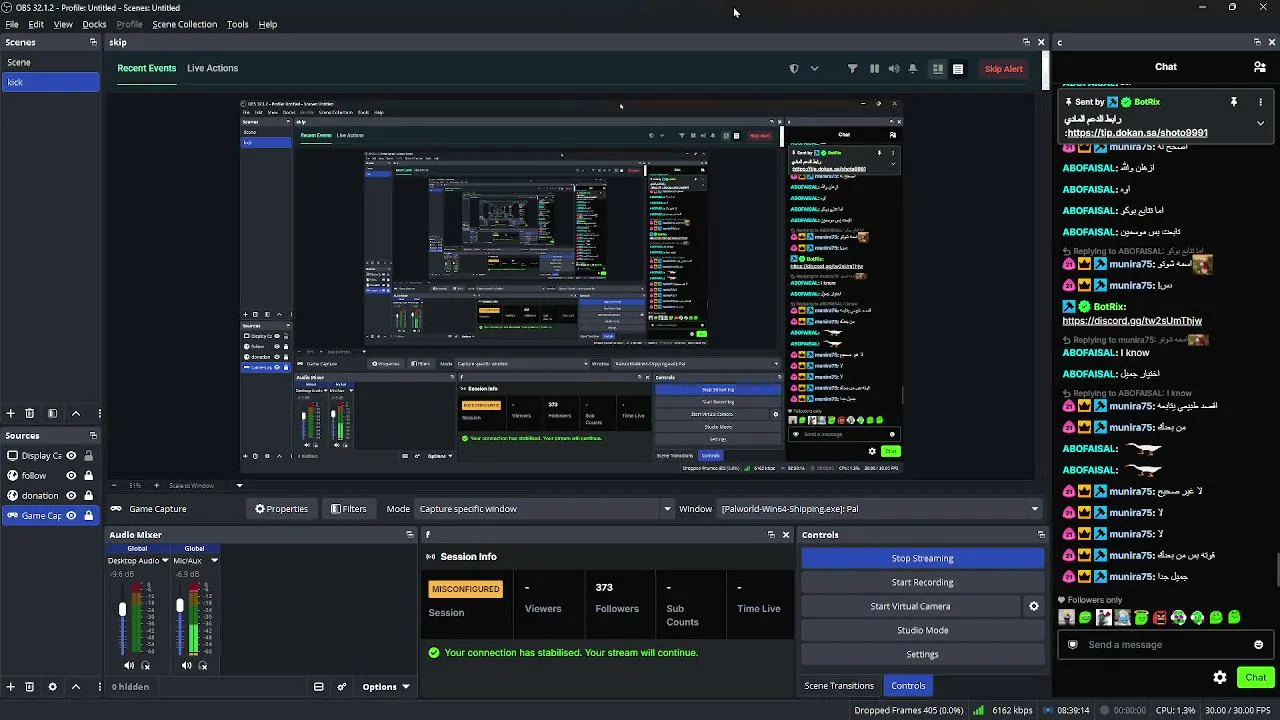Click the Stop Streaming button
The image size is (1280, 720).
(922, 558)
